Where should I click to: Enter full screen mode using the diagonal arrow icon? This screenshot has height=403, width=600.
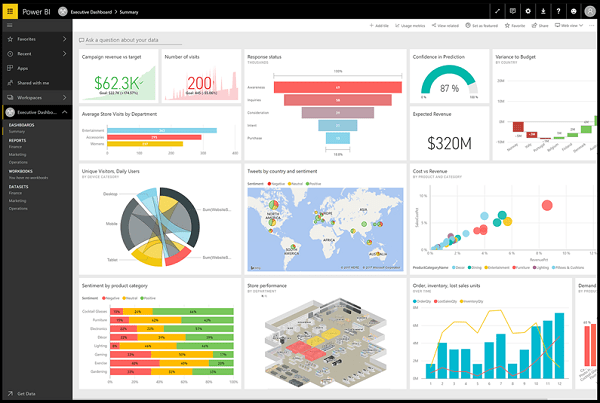[497, 11]
